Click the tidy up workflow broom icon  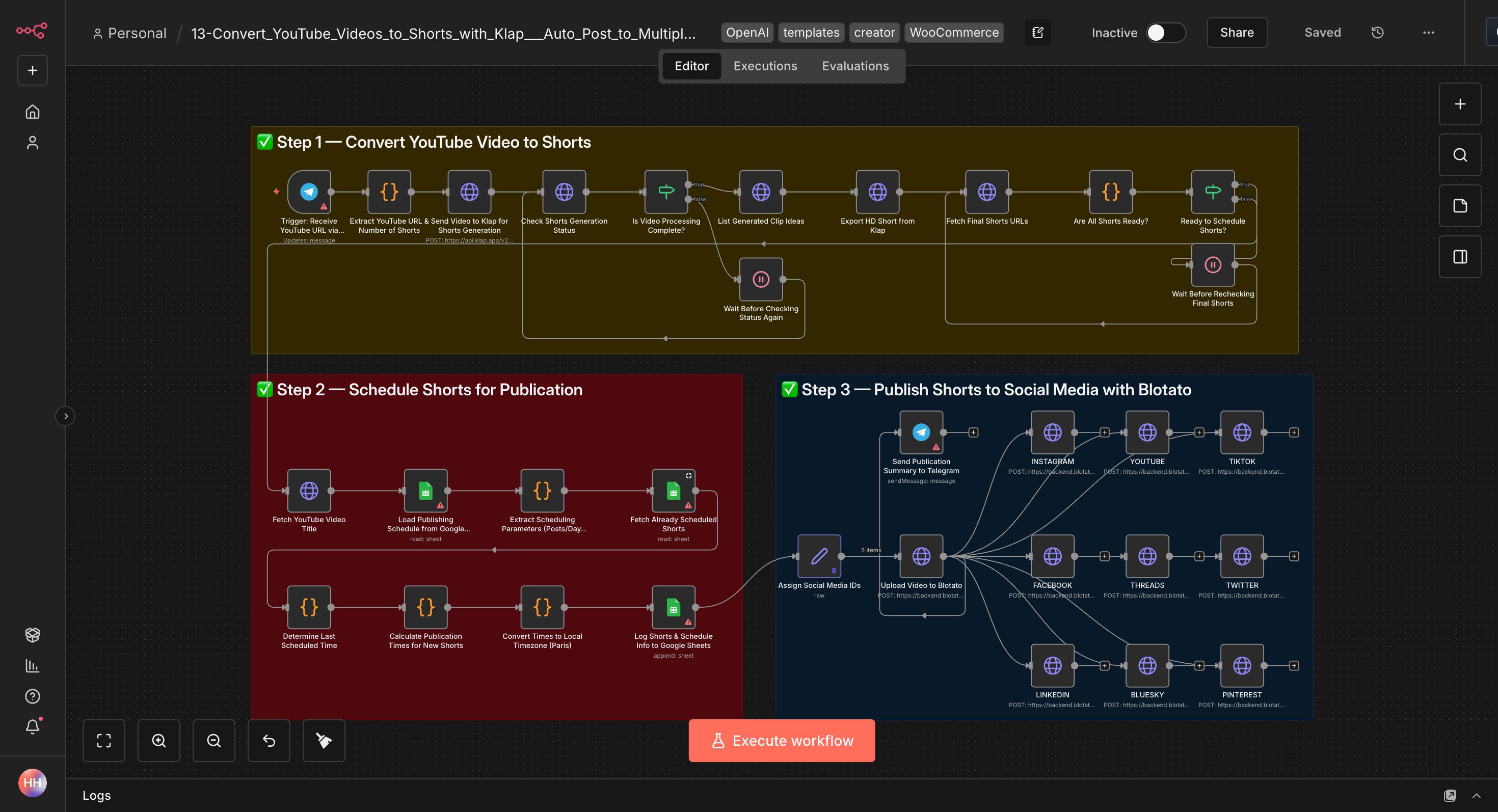click(x=324, y=741)
